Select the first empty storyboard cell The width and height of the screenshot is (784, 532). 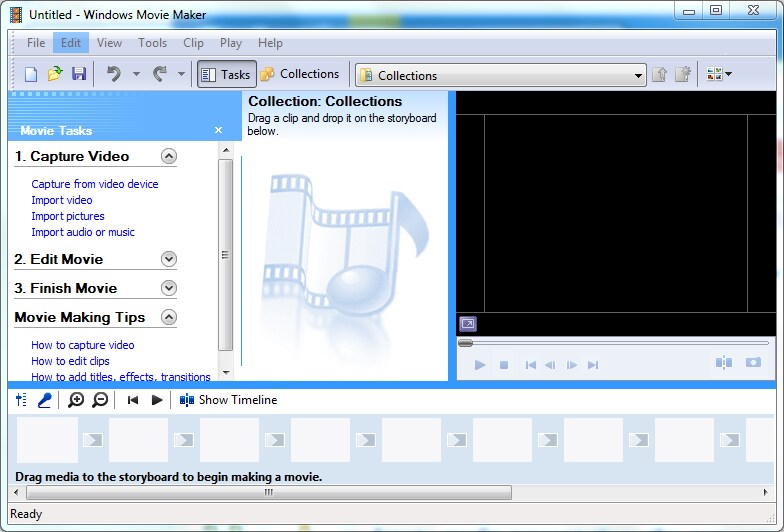(x=48, y=440)
